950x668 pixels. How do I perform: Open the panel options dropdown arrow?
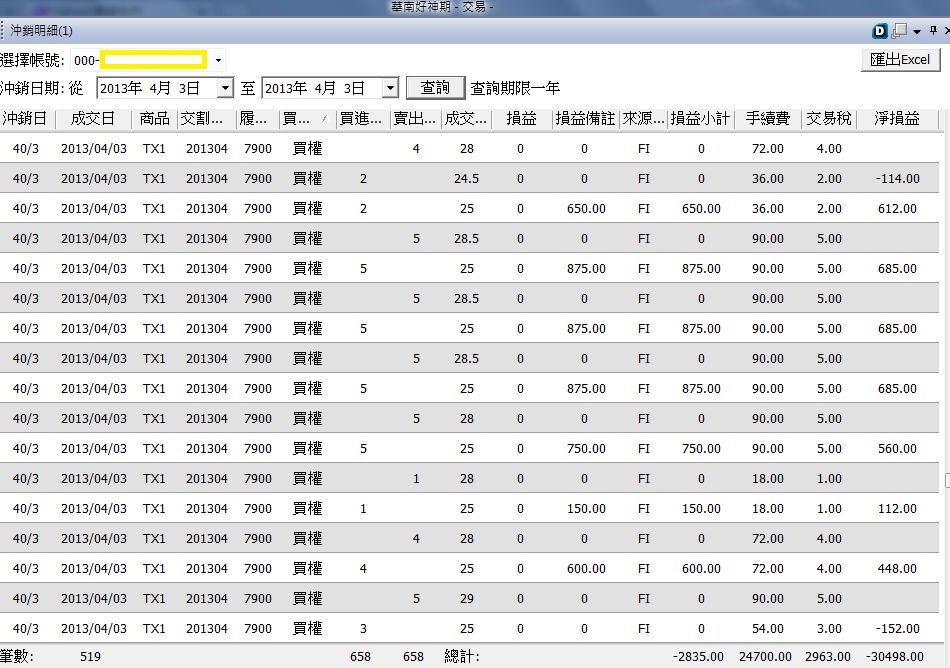tap(917, 31)
